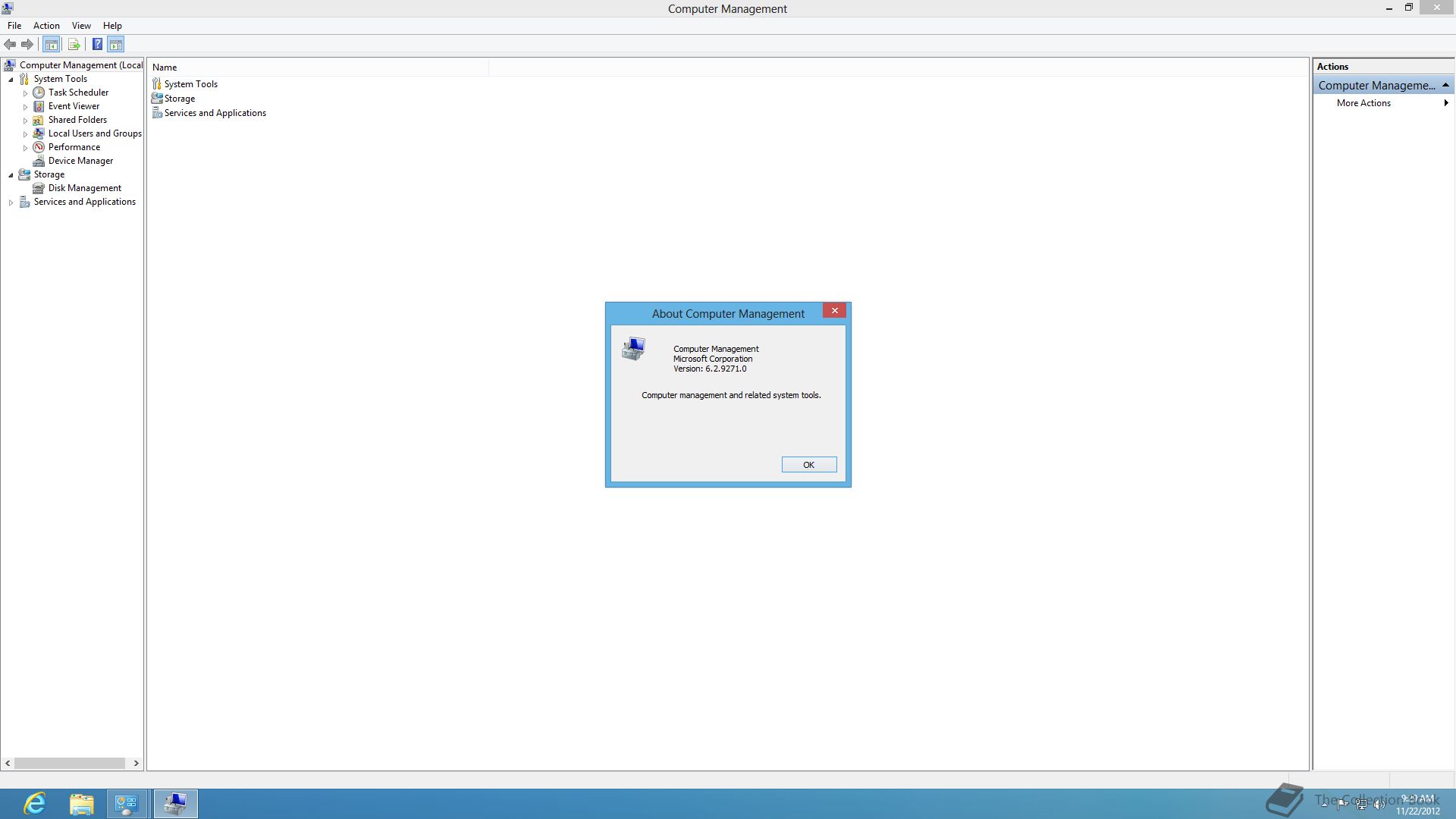Close the About Computer Management dialog
Screen dimensions: 1456x819
(834, 311)
